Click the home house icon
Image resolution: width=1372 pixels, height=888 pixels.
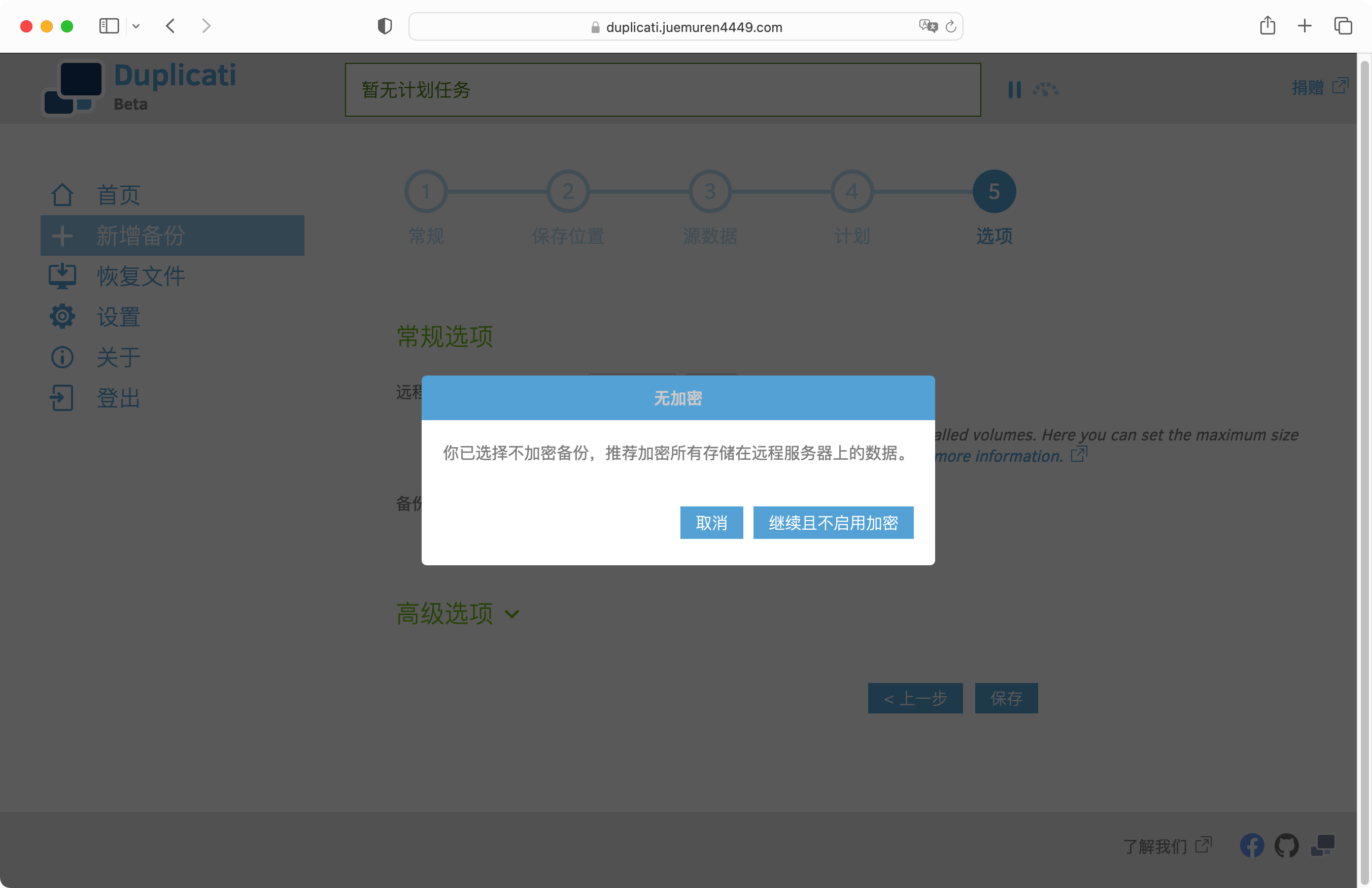62,195
